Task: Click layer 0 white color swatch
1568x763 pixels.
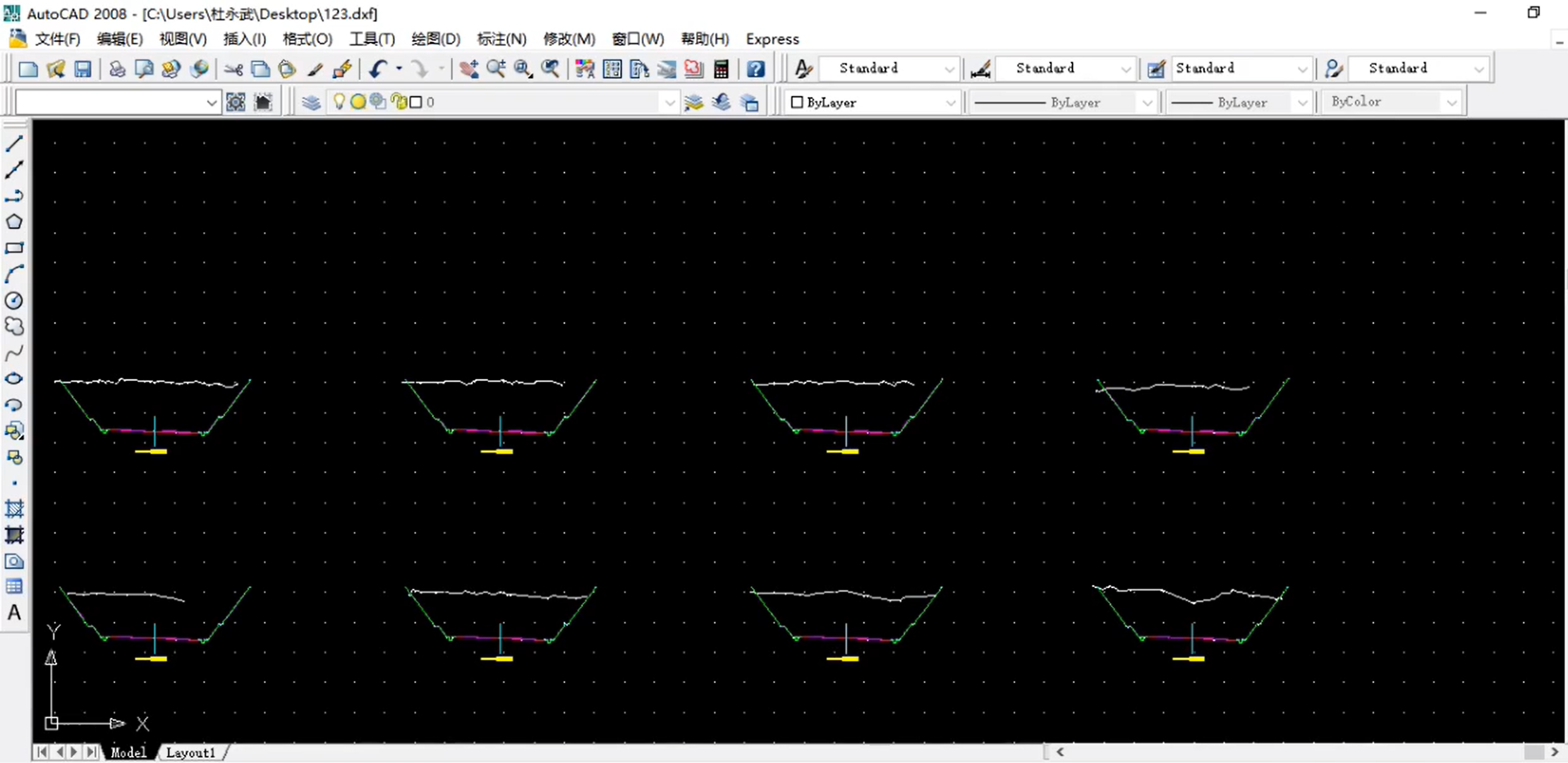Action: tap(416, 102)
